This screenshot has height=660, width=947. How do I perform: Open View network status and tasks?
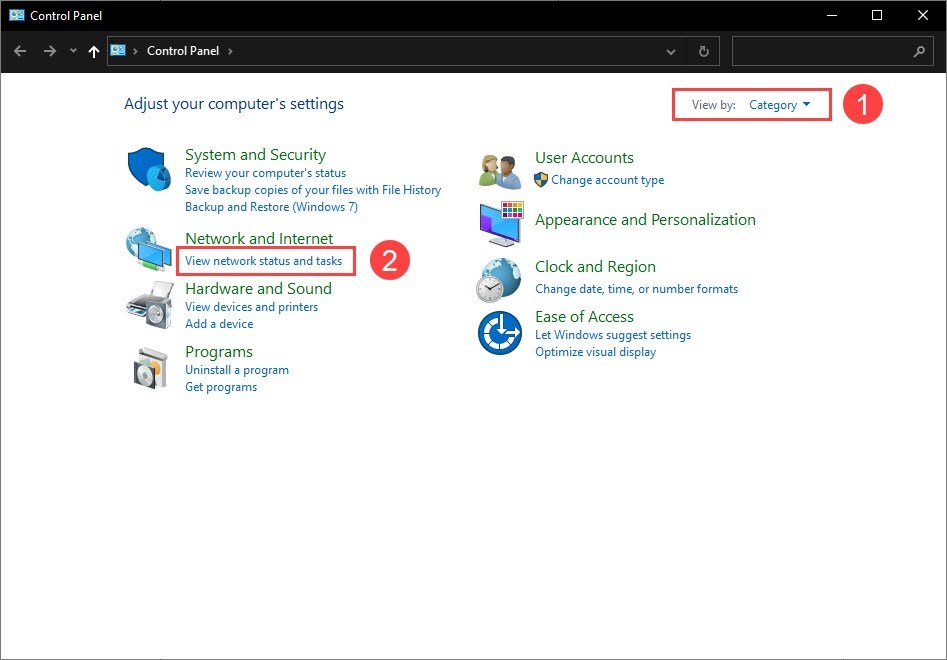263,261
